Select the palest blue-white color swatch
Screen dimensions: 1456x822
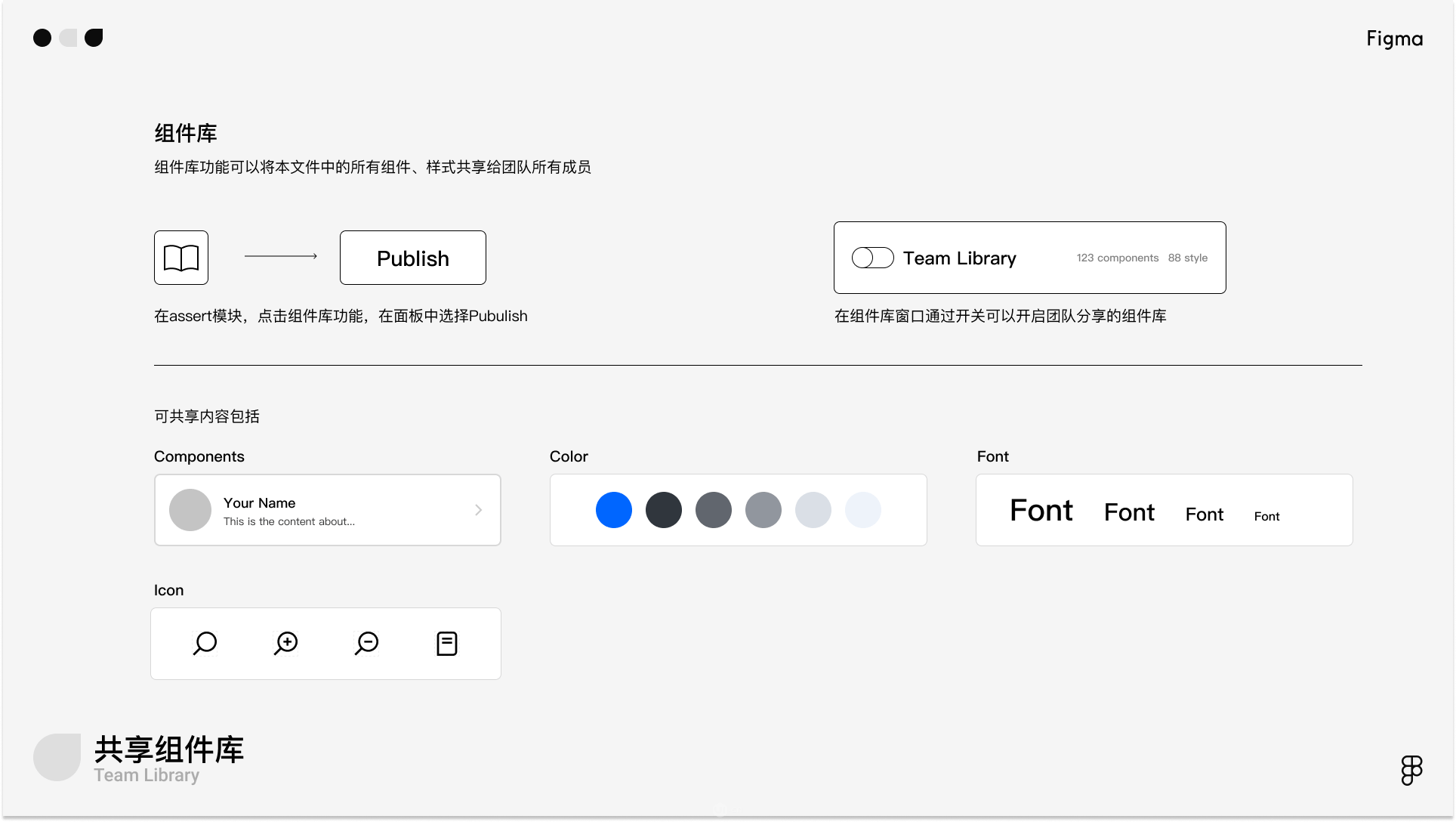coord(863,510)
